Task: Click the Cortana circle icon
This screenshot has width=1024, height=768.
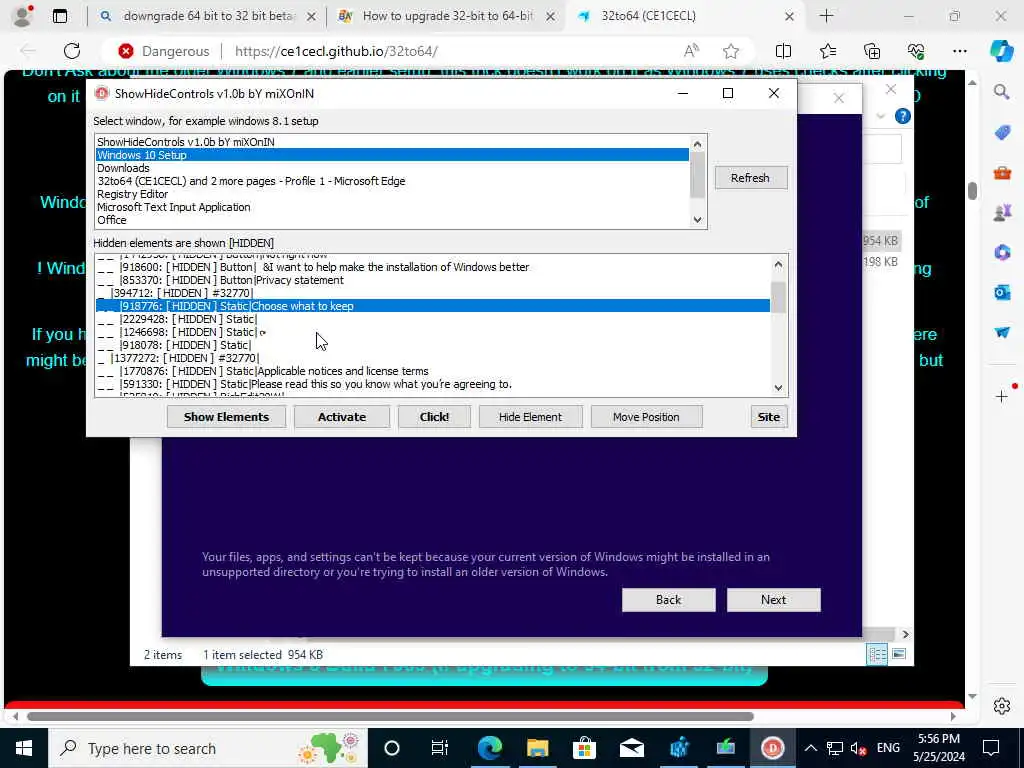Action: pos(392,748)
